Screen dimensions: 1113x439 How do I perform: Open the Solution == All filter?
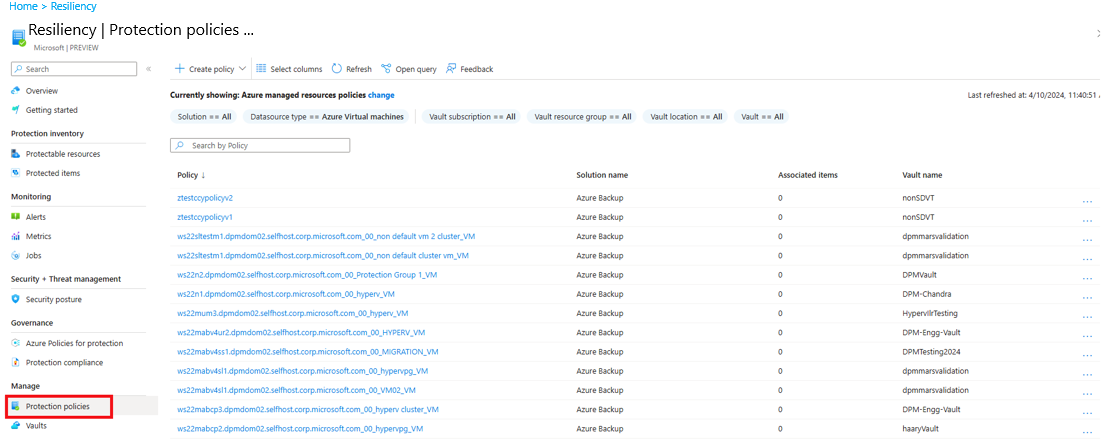tap(204, 116)
